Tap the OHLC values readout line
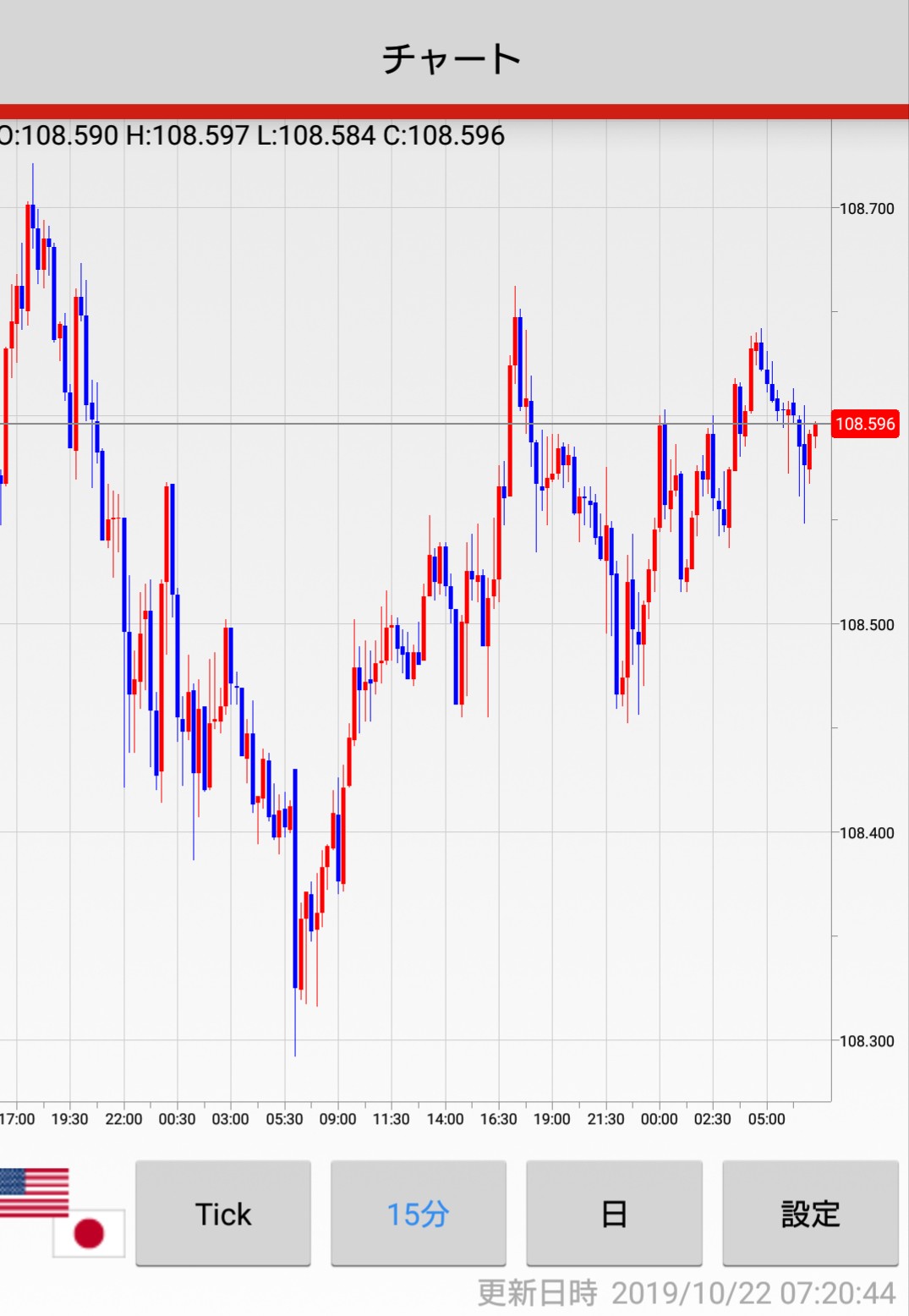Image resolution: width=909 pixels, height=1316 pixels. pos(252,135)
